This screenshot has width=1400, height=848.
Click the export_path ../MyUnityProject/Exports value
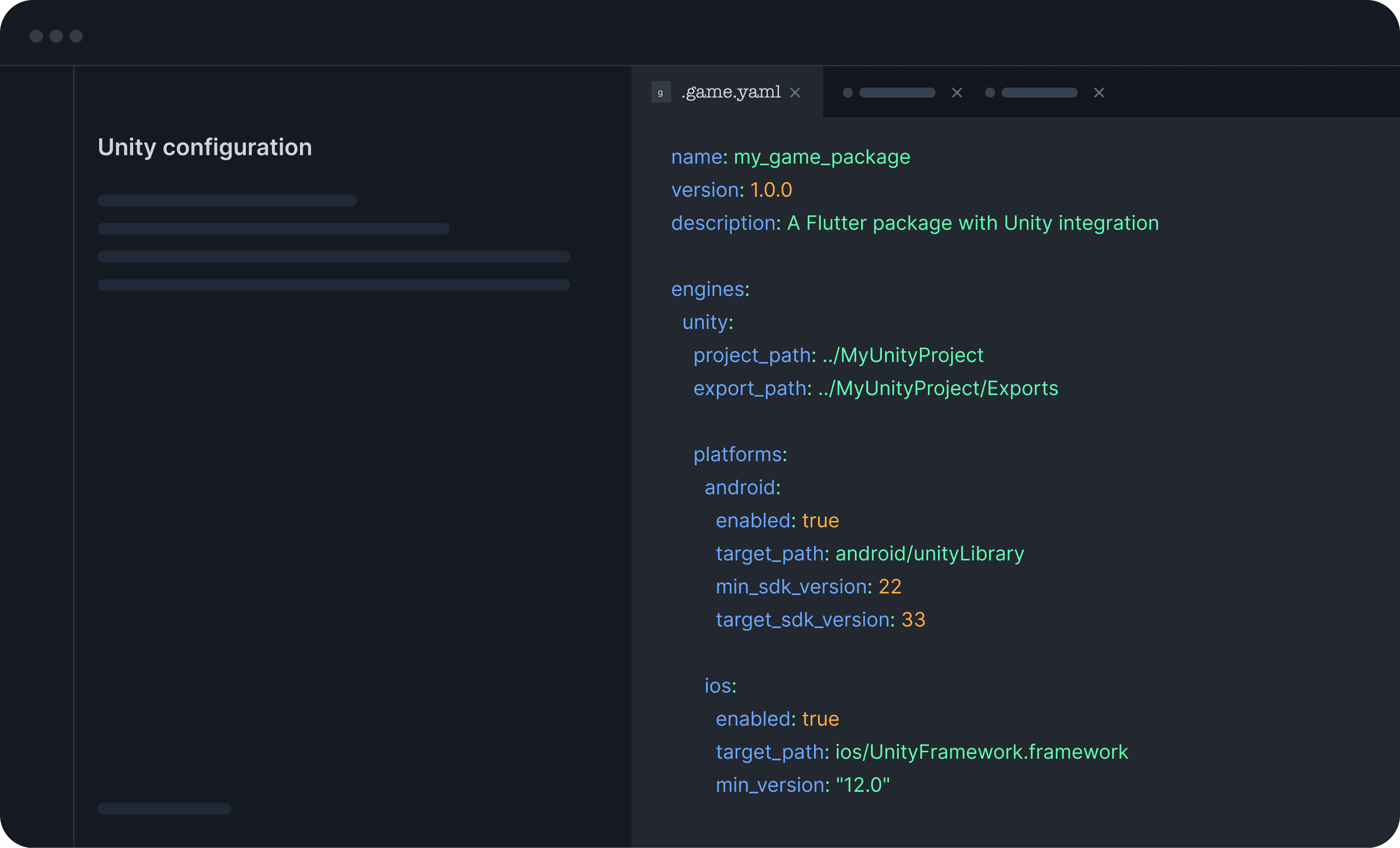point(938,388)
